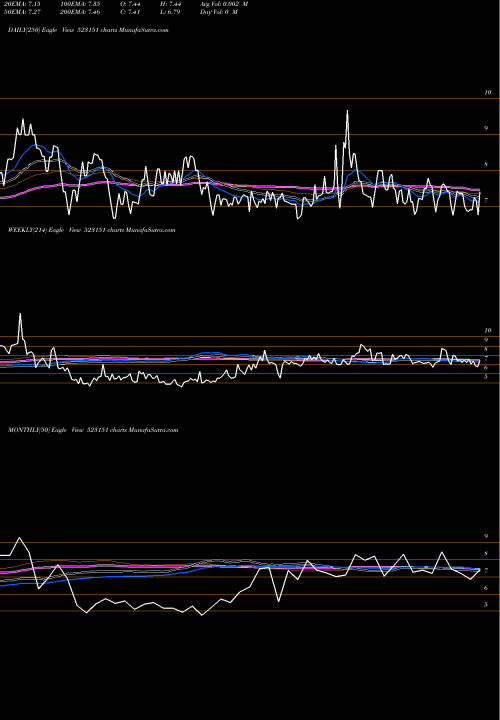Click the 7 price label on daily chart
Screen dimensions: 500x720
pyautogui.click(x=486, y=200)
